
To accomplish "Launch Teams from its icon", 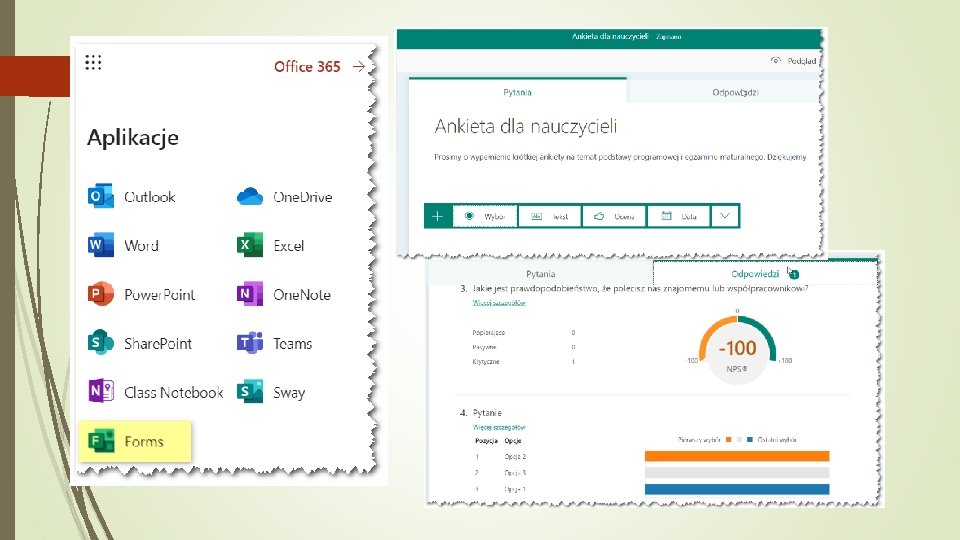I will coord(250,343).
